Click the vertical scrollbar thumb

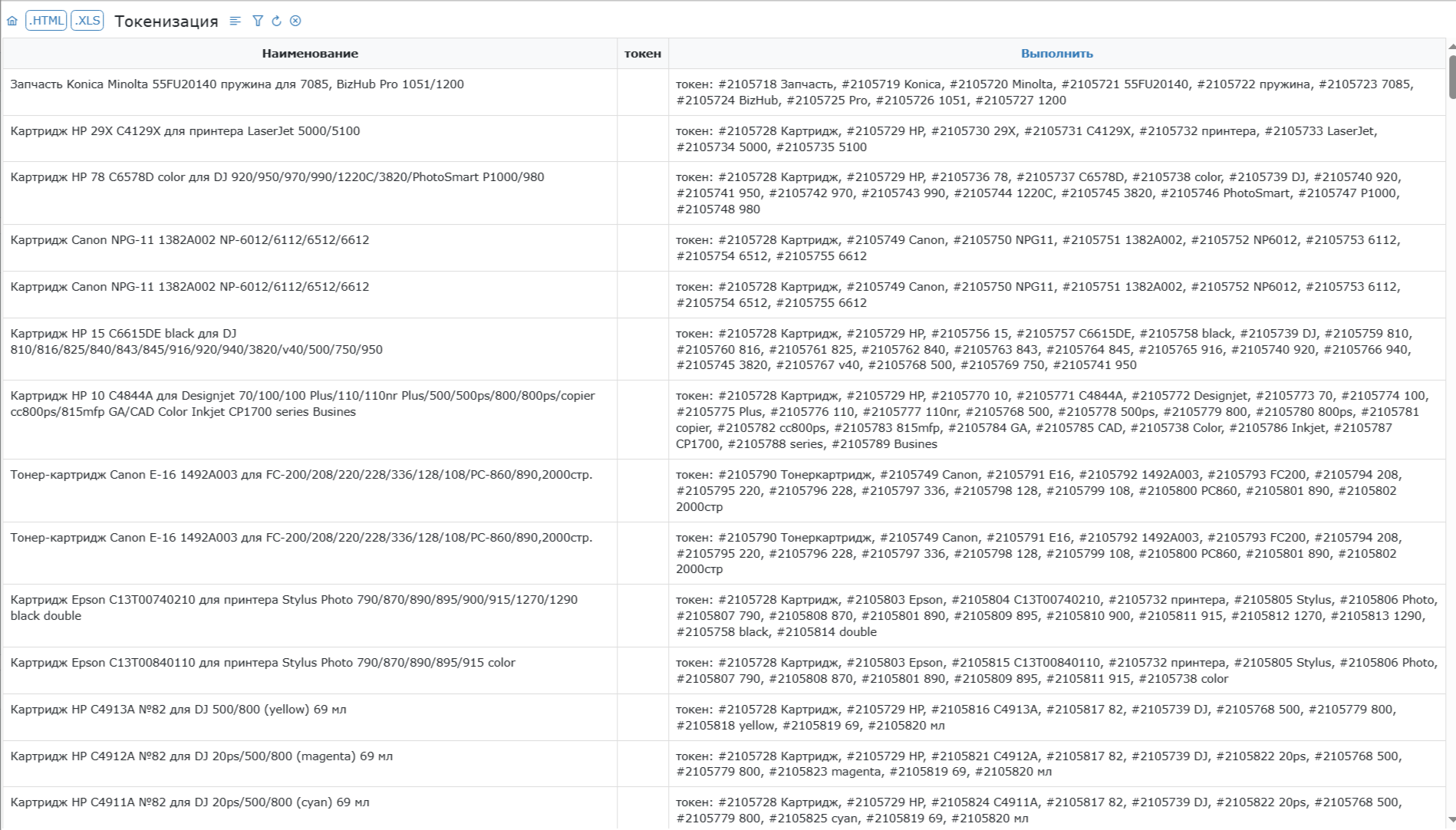click(x=1451, y=77)
